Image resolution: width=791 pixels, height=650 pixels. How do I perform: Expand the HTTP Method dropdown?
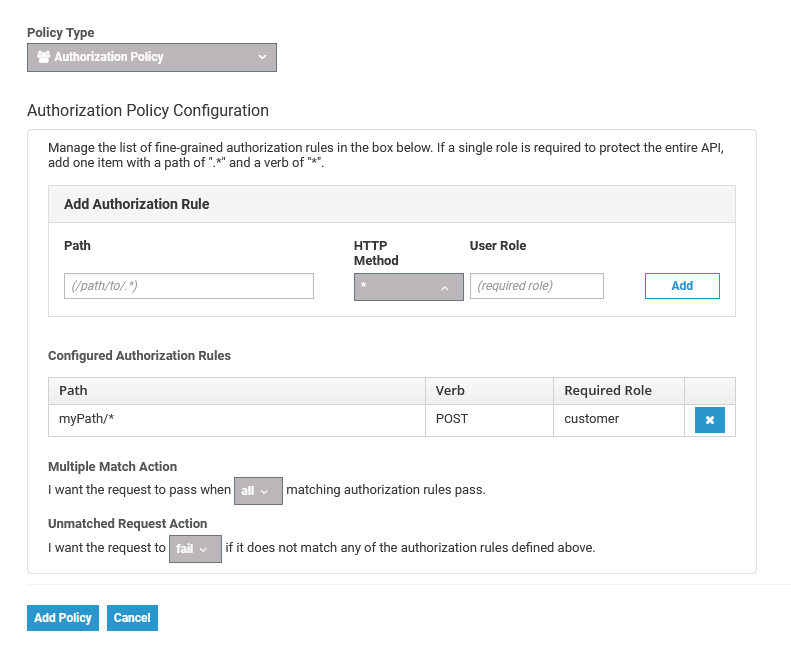click(408, 286)
